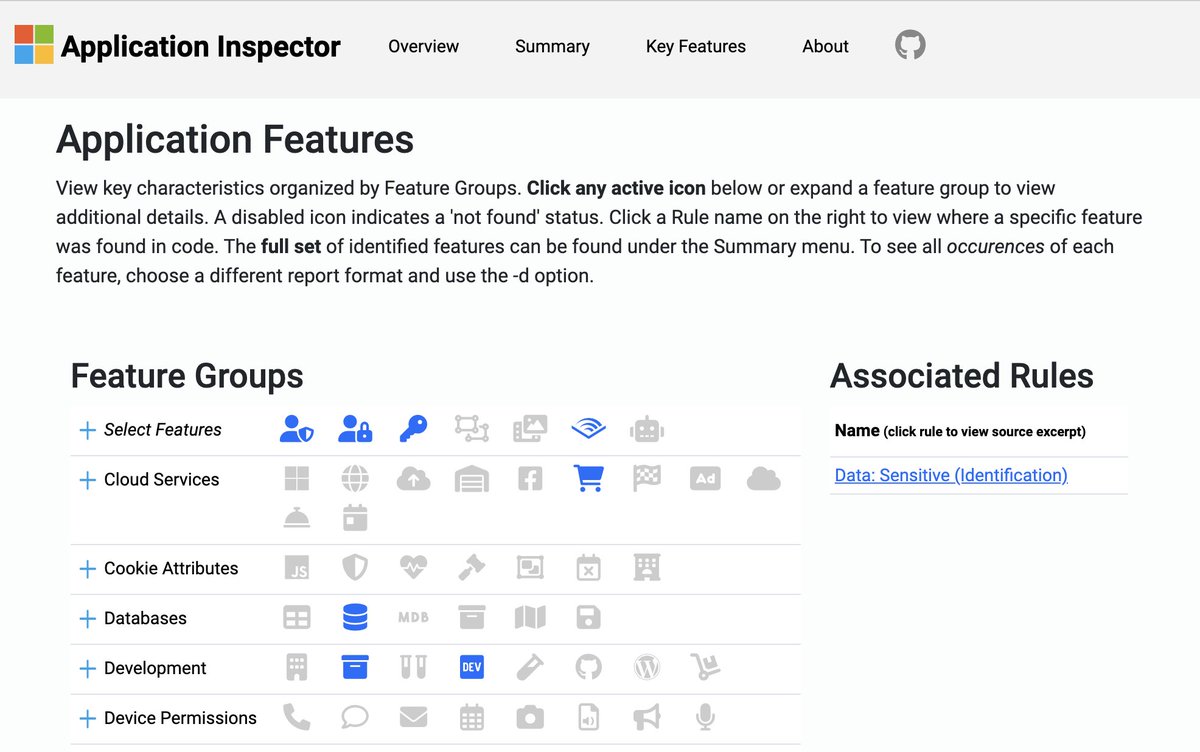Click the envelope icon in Device Permissions
The height and width of the screenshot is (752, 1200).
click(x=413, y=718)
